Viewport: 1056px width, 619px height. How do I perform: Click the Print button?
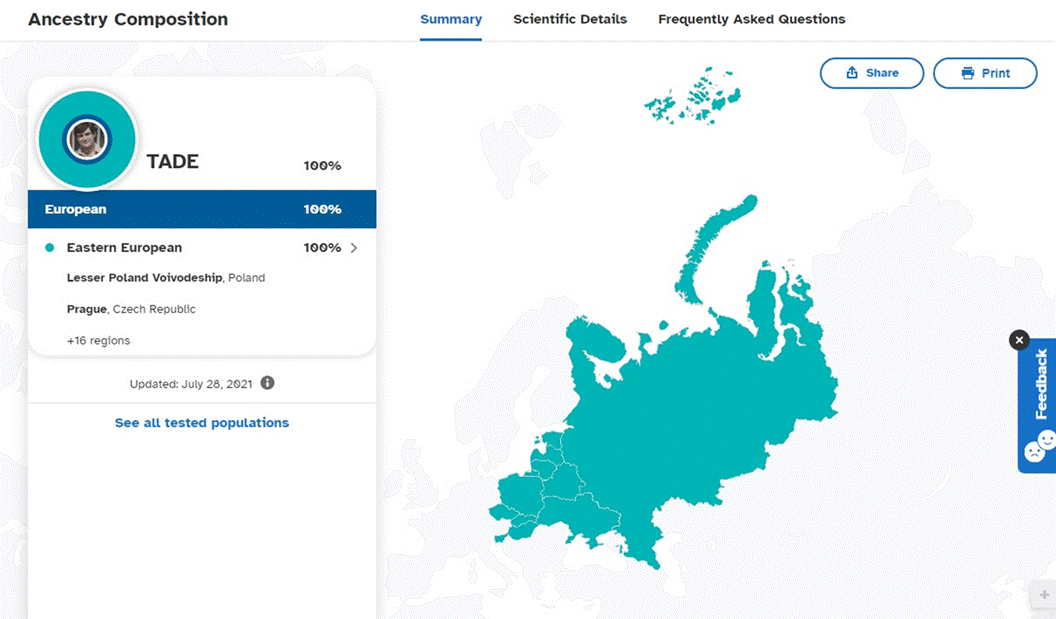coord(985,73)
